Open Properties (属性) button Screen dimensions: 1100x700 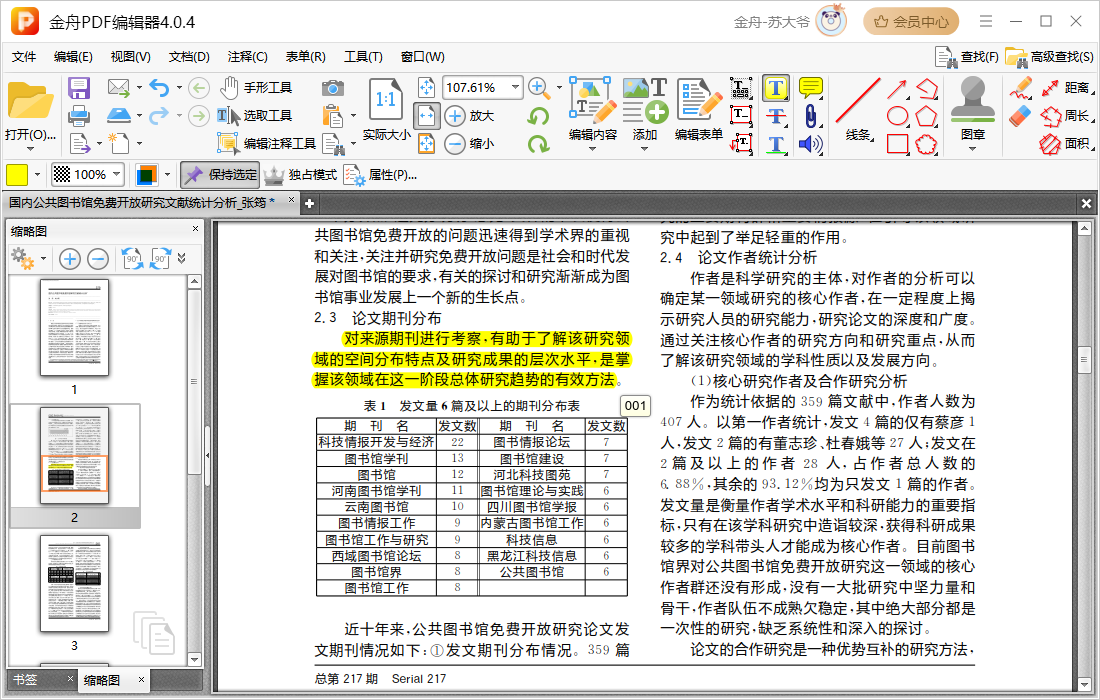tap(381, 175)
